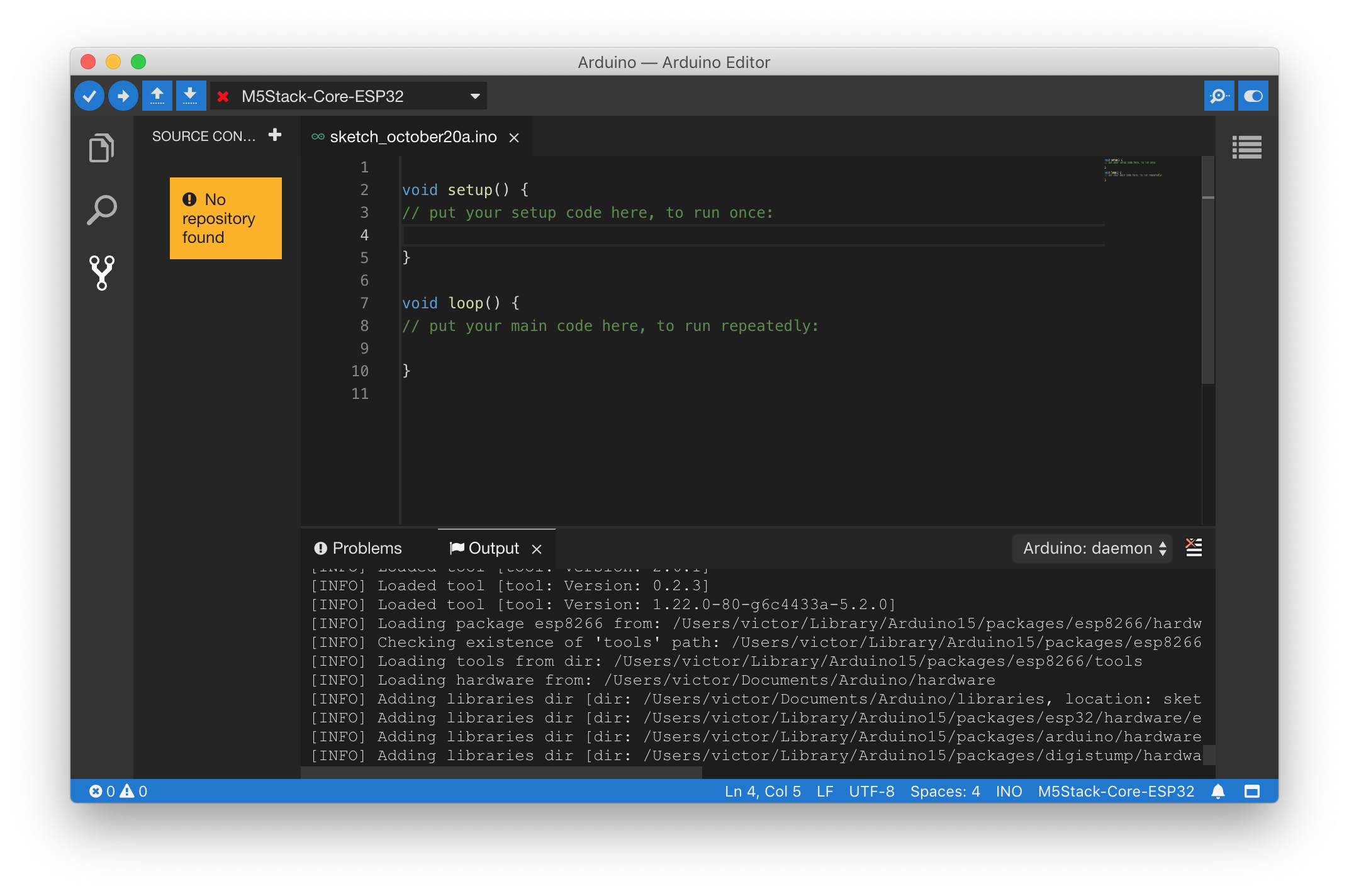Open the Explorer files icon in sidebar
Image resolution: width=1349 pixels, height=896 pixels.
point(102,148)
